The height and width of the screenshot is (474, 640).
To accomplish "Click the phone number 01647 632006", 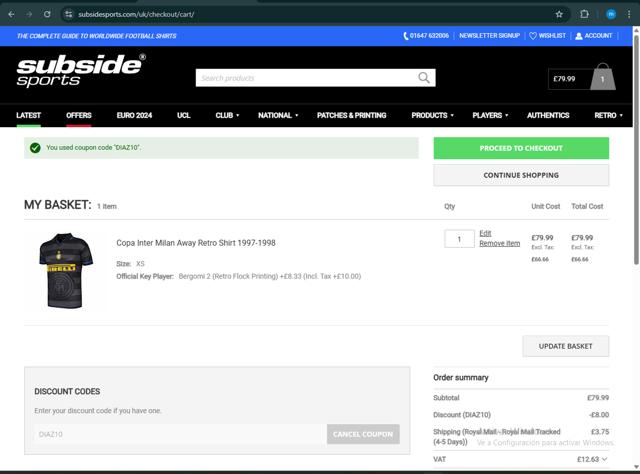I will coord(429,36).
